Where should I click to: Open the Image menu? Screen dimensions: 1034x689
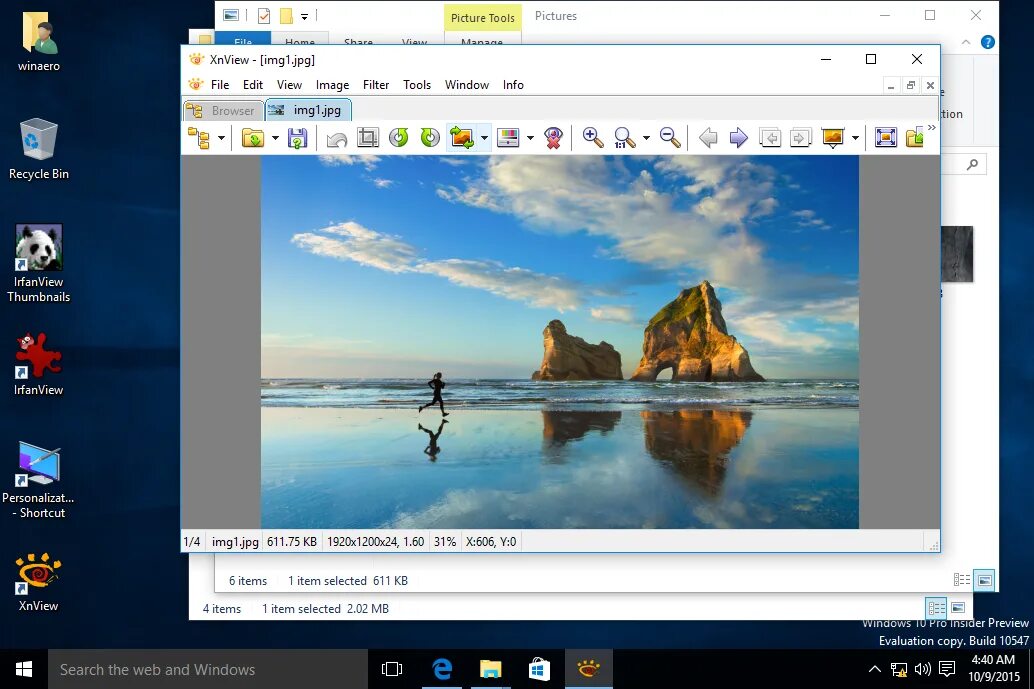[x=332, y=85]
